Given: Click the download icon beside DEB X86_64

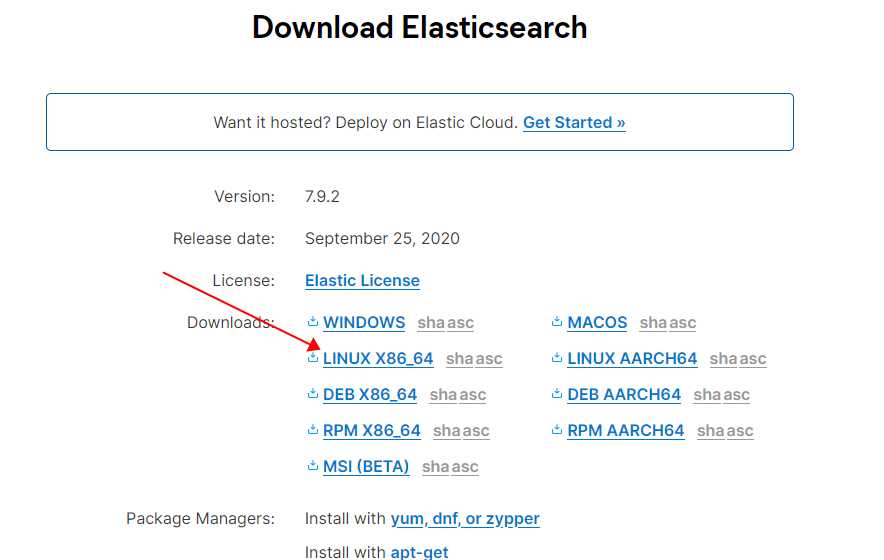Looking at the screenshot, I should [x=313, y=394].
